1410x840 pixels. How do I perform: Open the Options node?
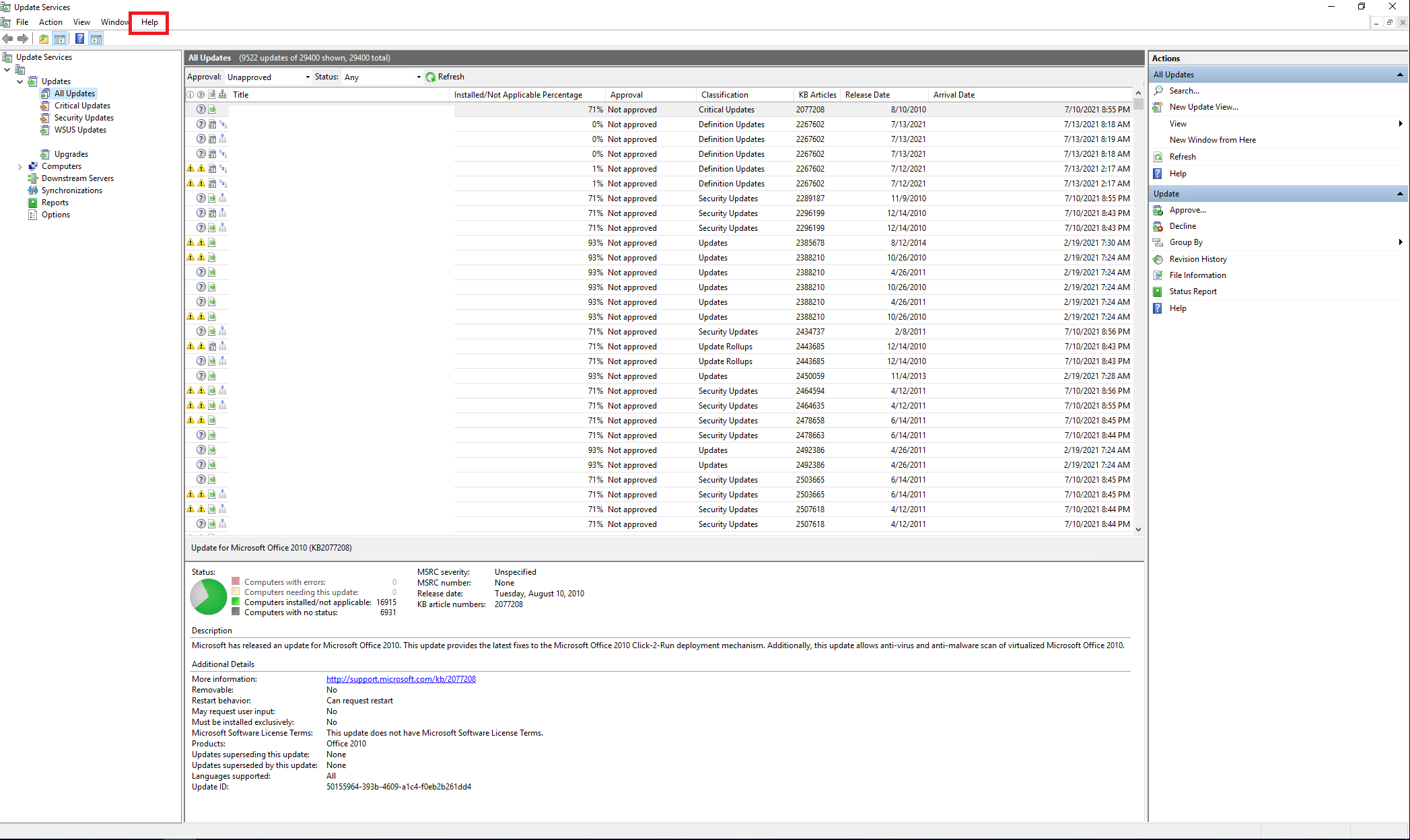click(x=55, y=215)
